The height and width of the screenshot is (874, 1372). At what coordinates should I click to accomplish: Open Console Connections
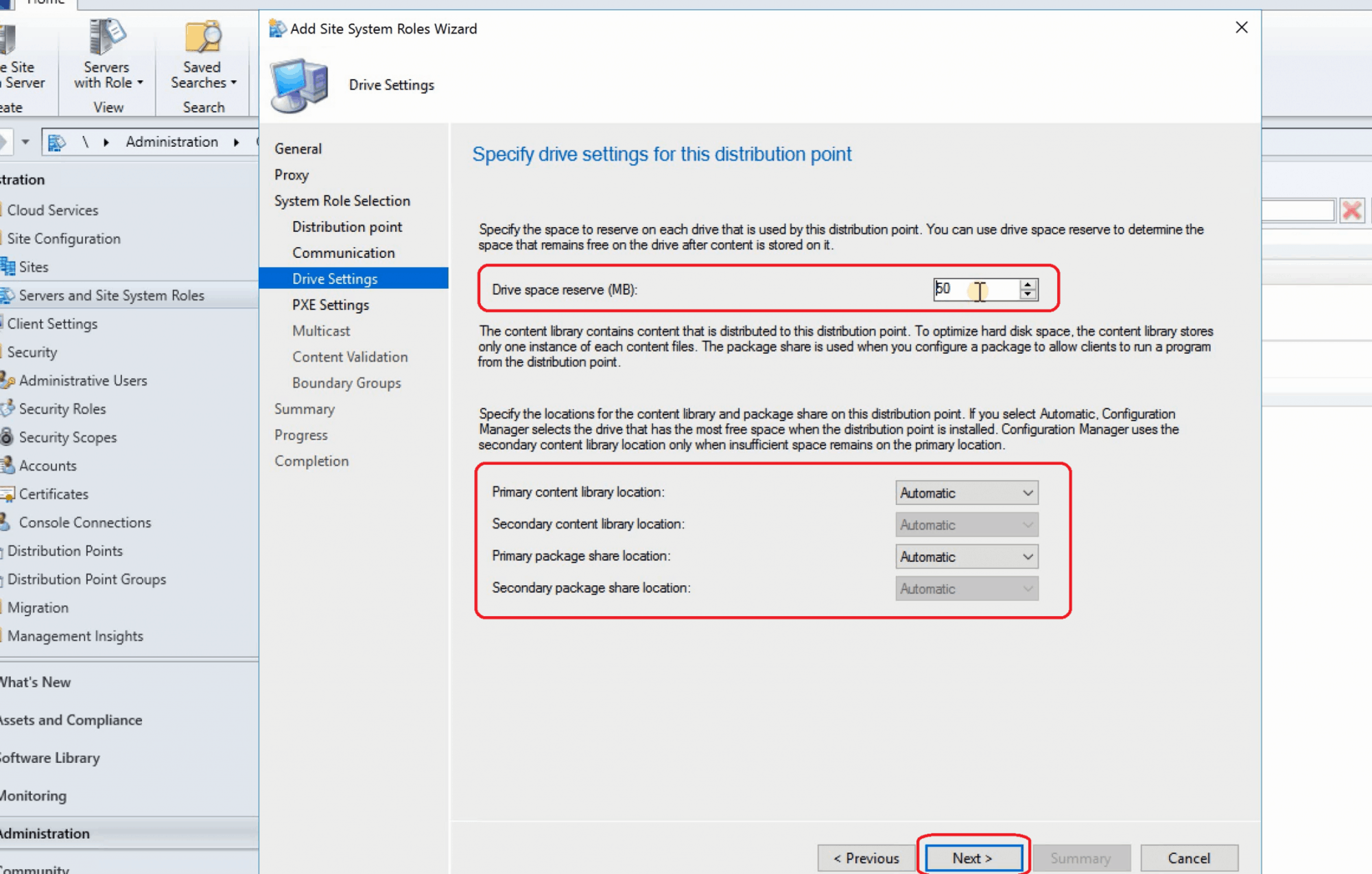[85, 522]
